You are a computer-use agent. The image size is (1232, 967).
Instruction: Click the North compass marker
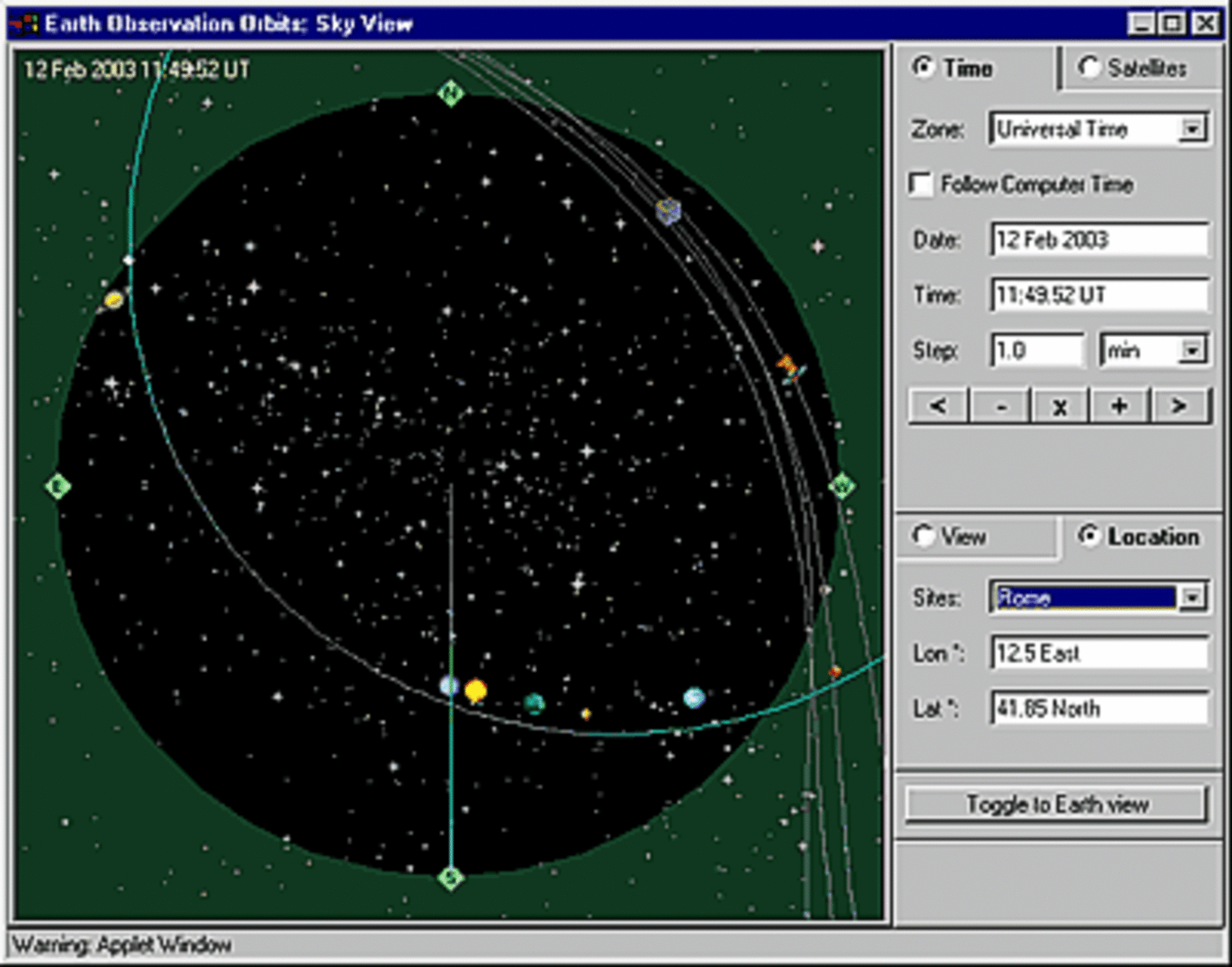tap(451, 94)
